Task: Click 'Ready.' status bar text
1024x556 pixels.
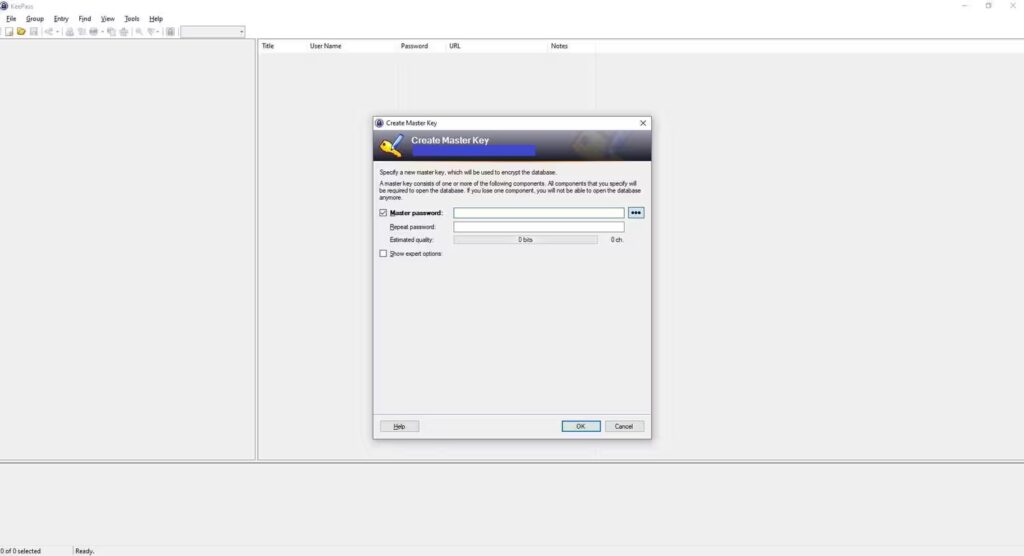Action: tap(85, 551)
